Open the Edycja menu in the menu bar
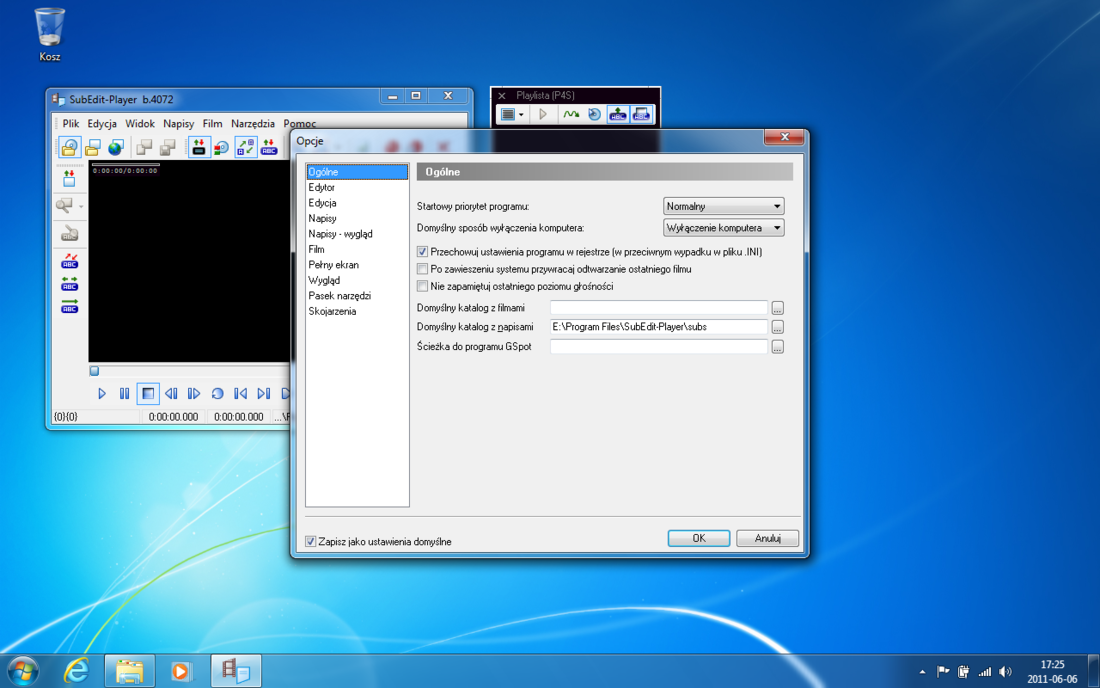This screenshot has height=688, width=1100. pos(102,123)
